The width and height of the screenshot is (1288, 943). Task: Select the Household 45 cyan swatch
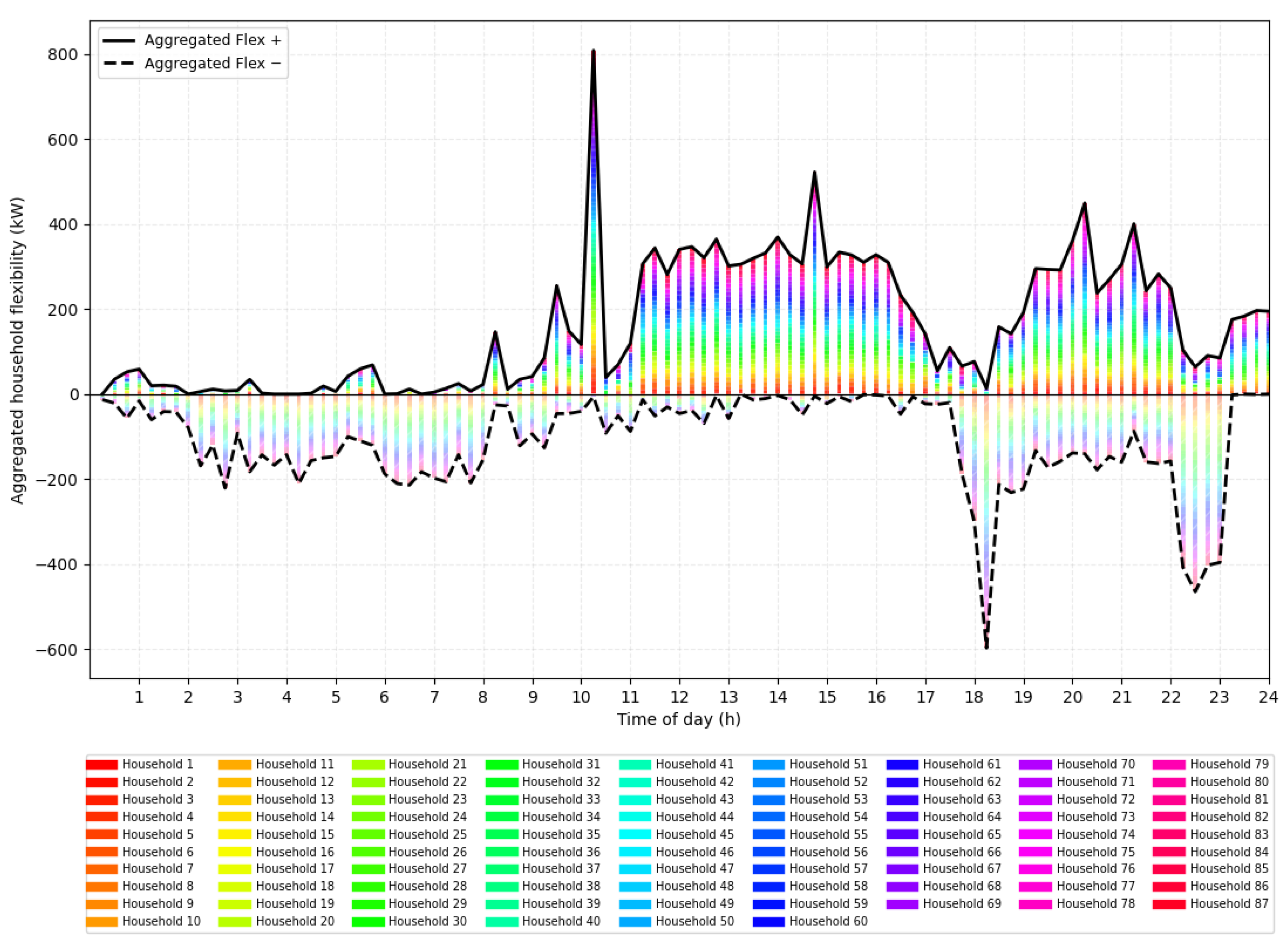pyautogui.click(x=635, y=834)
